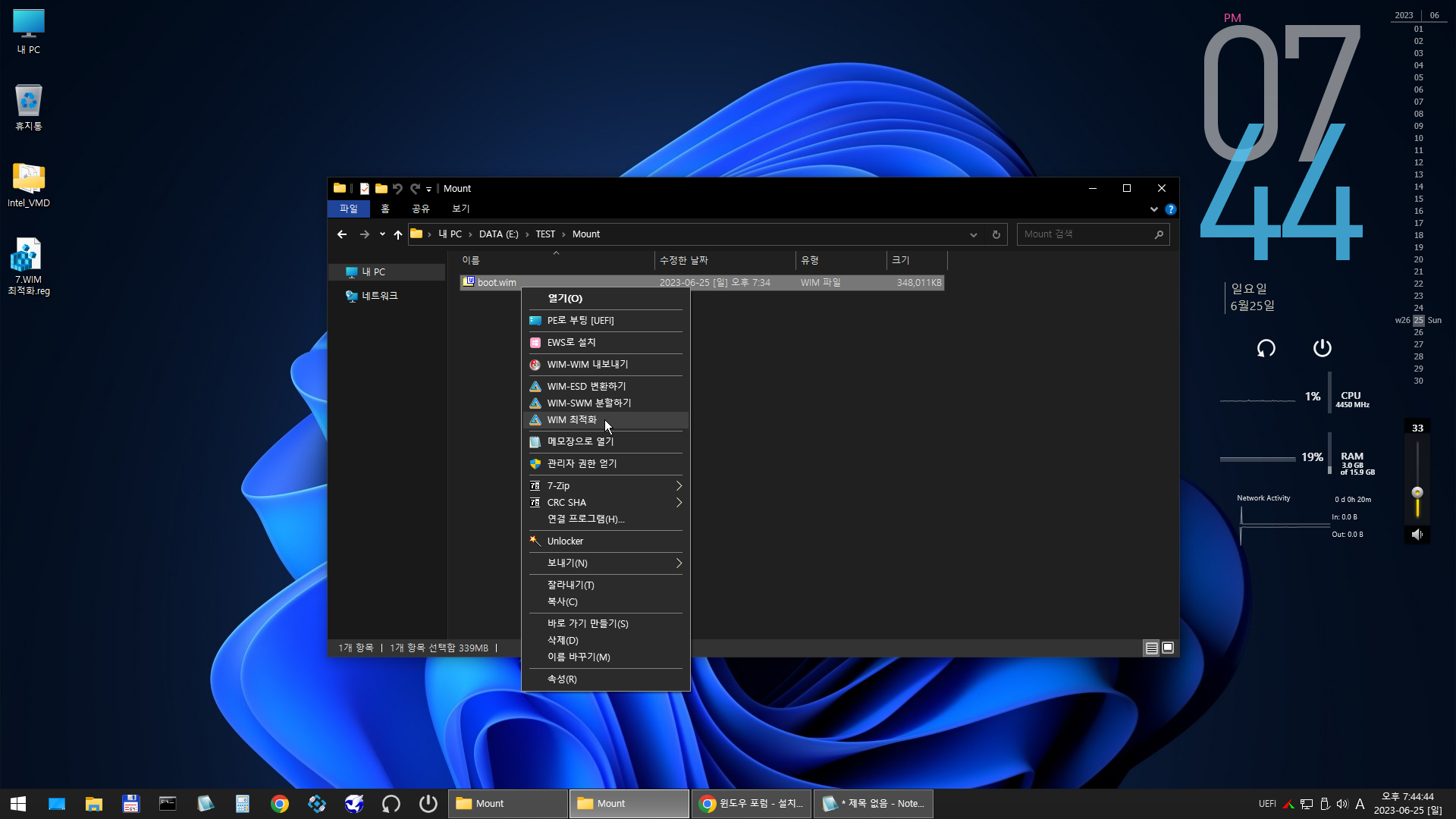Open the 홈 ribbon tab

click(x=385, y=209)
